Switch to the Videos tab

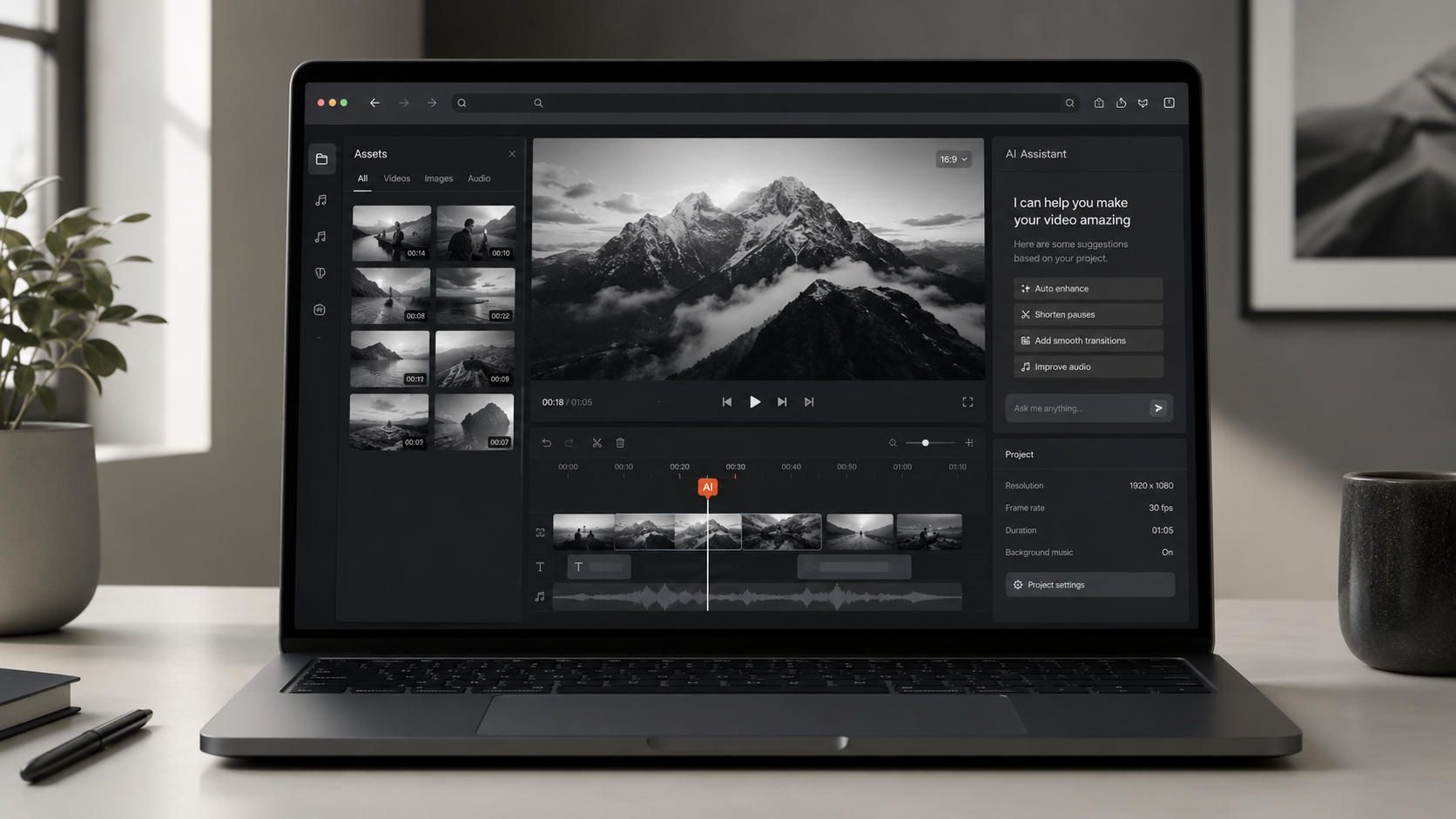tap(396, 178)
